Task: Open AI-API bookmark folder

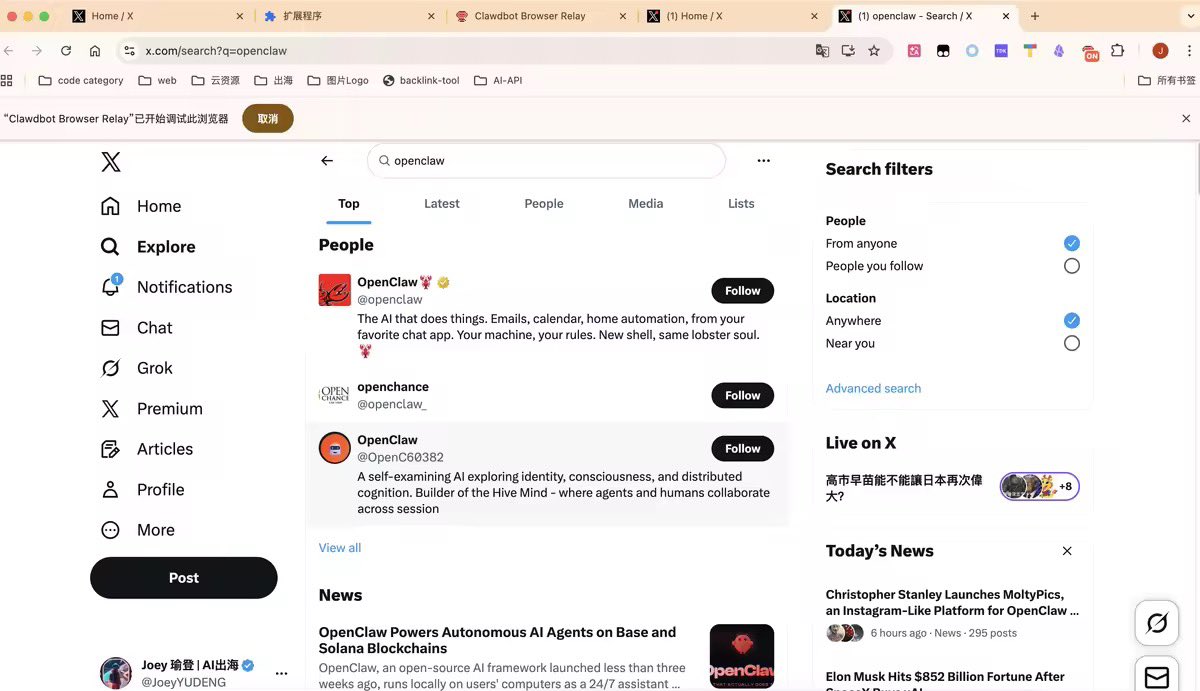Action: 498,80
